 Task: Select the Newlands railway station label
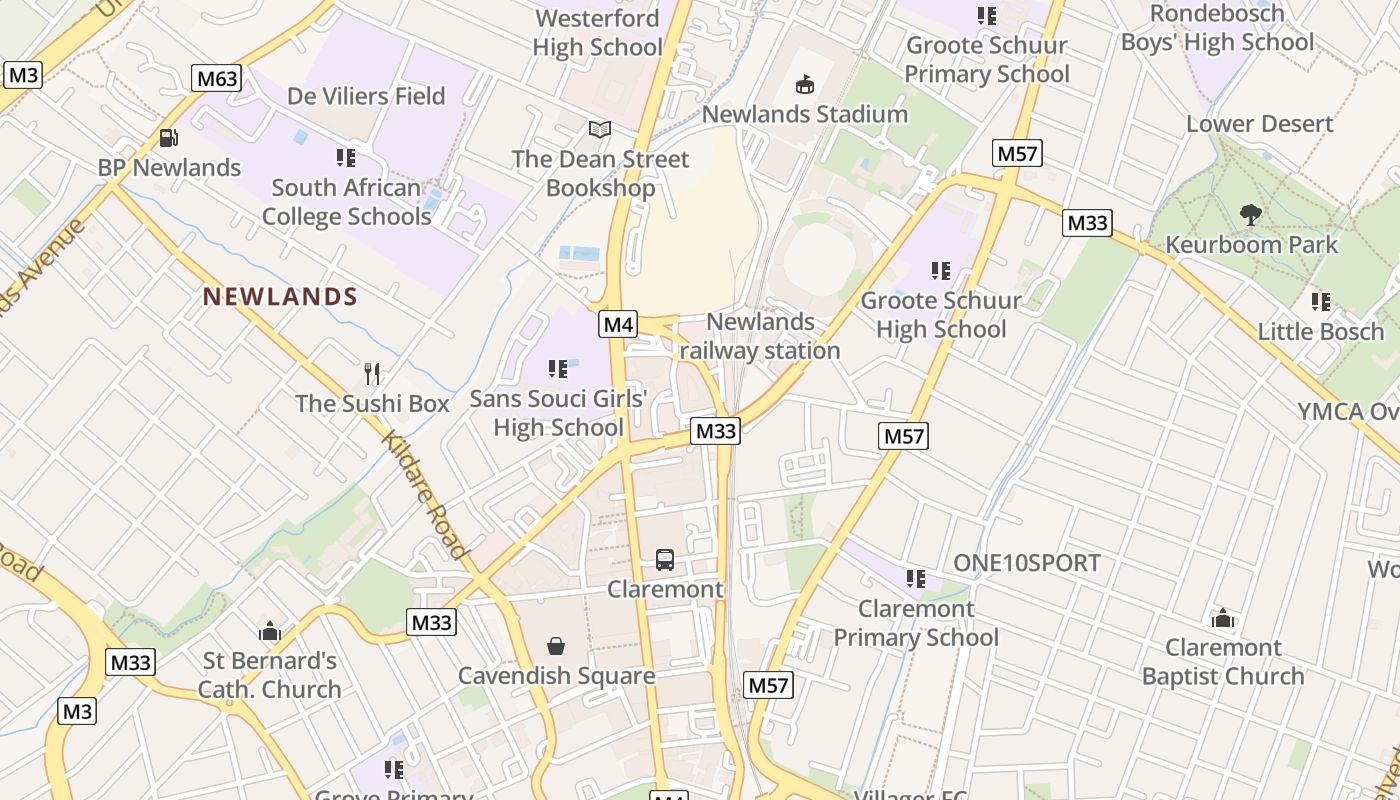click(760, 336)
